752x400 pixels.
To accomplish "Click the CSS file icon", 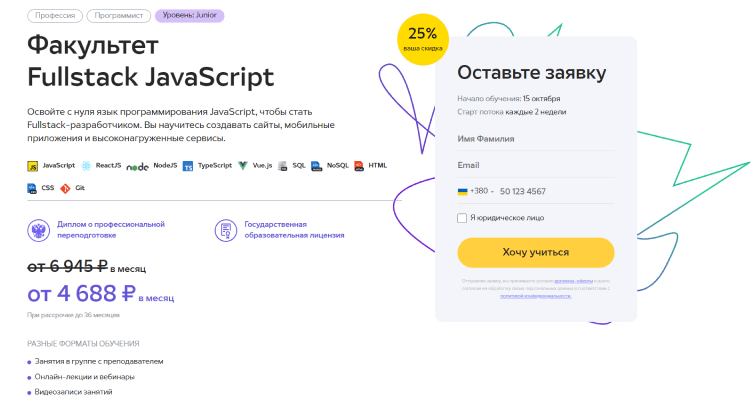I will pyautogui.click(x=32, y=188).
